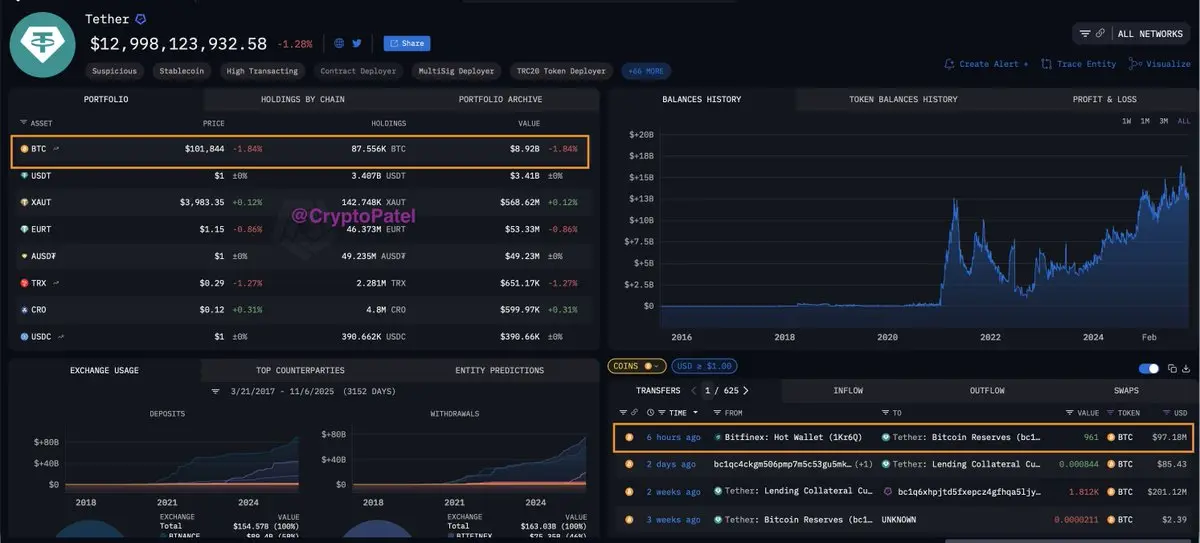Open the PORTFOLIO ARCHIVE tab
This screenshot has width=1200, height=543.
coord(500,99)
